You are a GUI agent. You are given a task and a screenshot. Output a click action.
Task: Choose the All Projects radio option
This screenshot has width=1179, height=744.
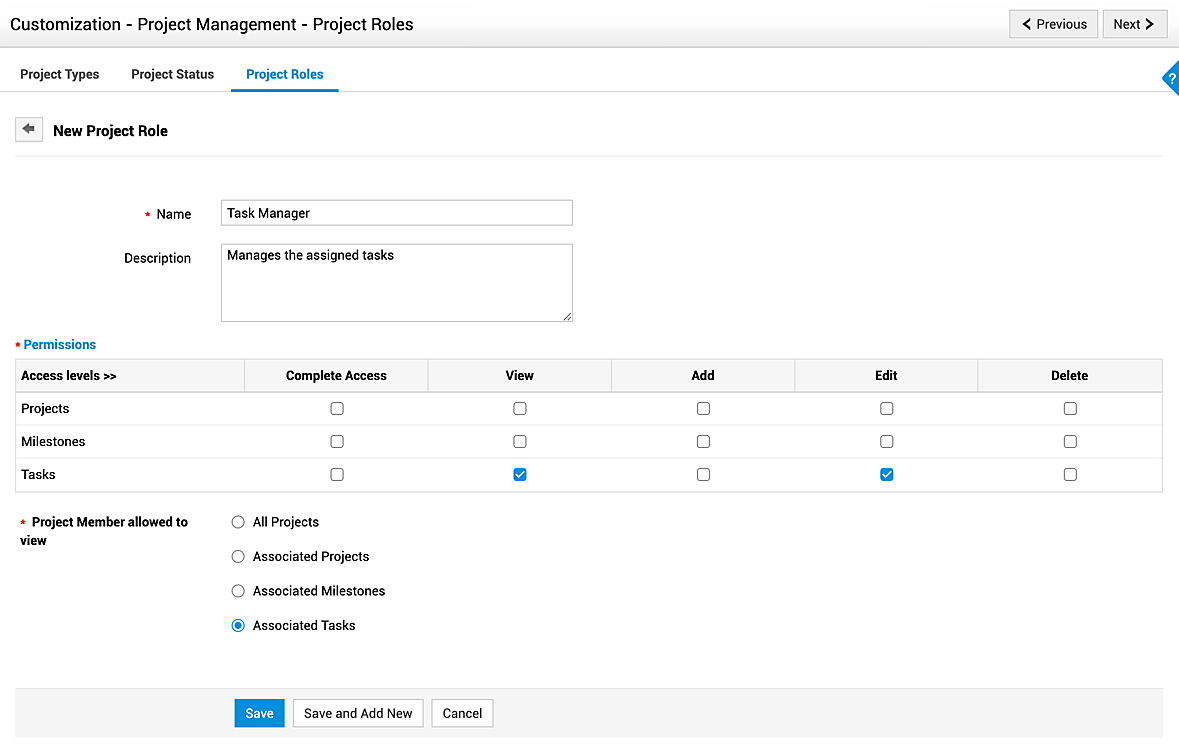[x=238, y=522]
